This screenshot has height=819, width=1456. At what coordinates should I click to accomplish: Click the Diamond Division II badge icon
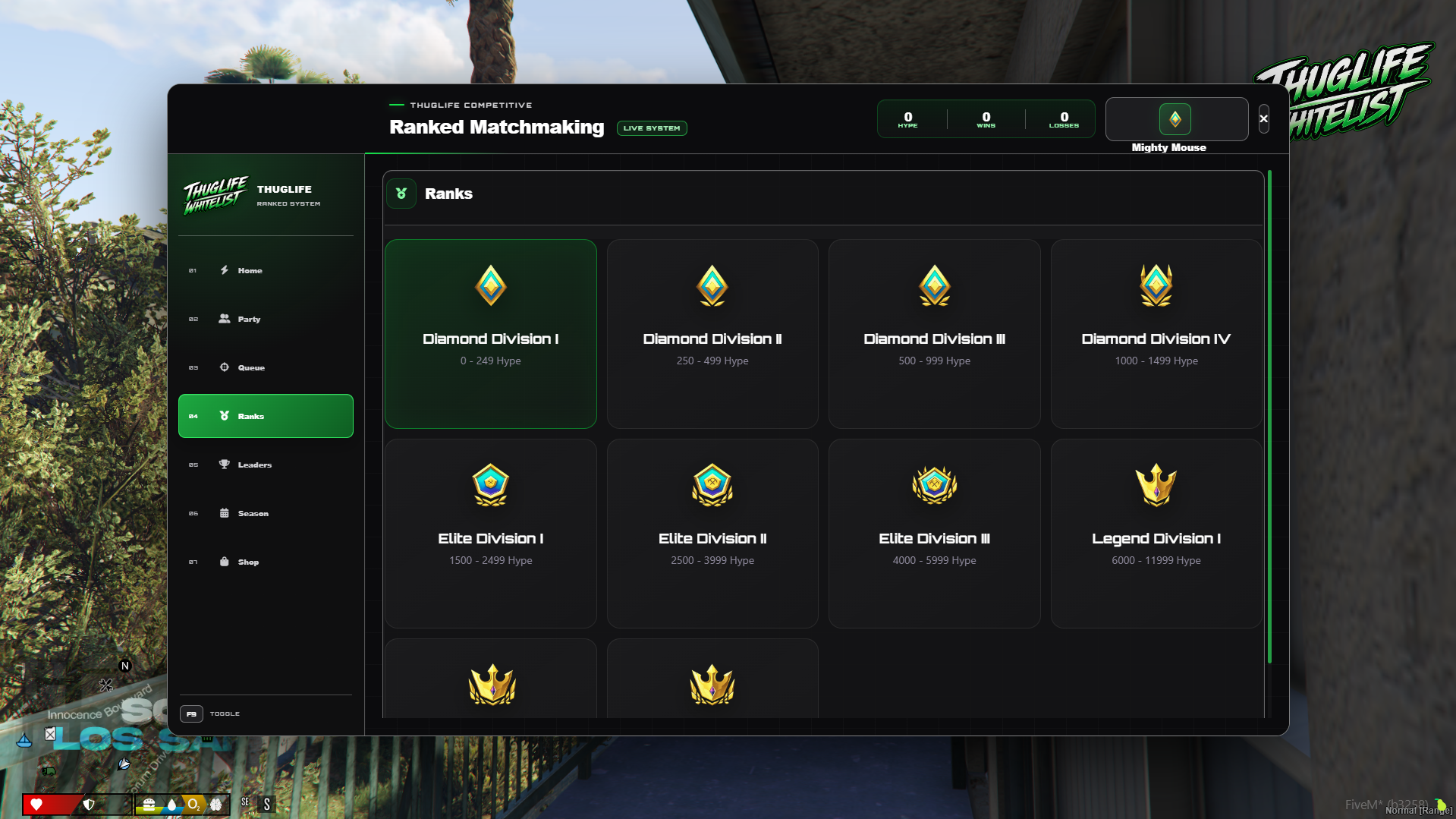[712, 286]
